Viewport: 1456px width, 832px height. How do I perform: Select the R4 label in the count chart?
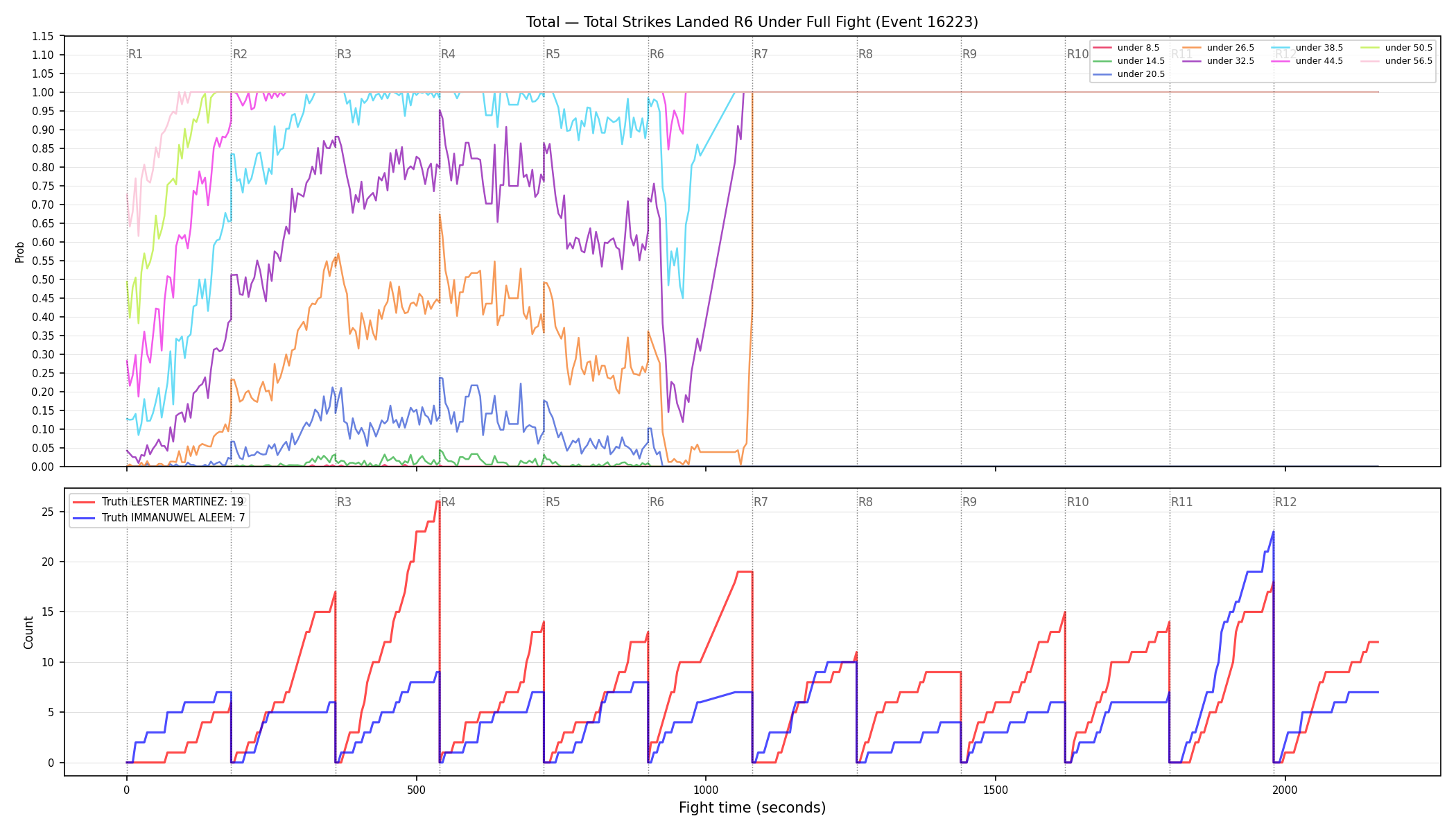tap(448, 502)
